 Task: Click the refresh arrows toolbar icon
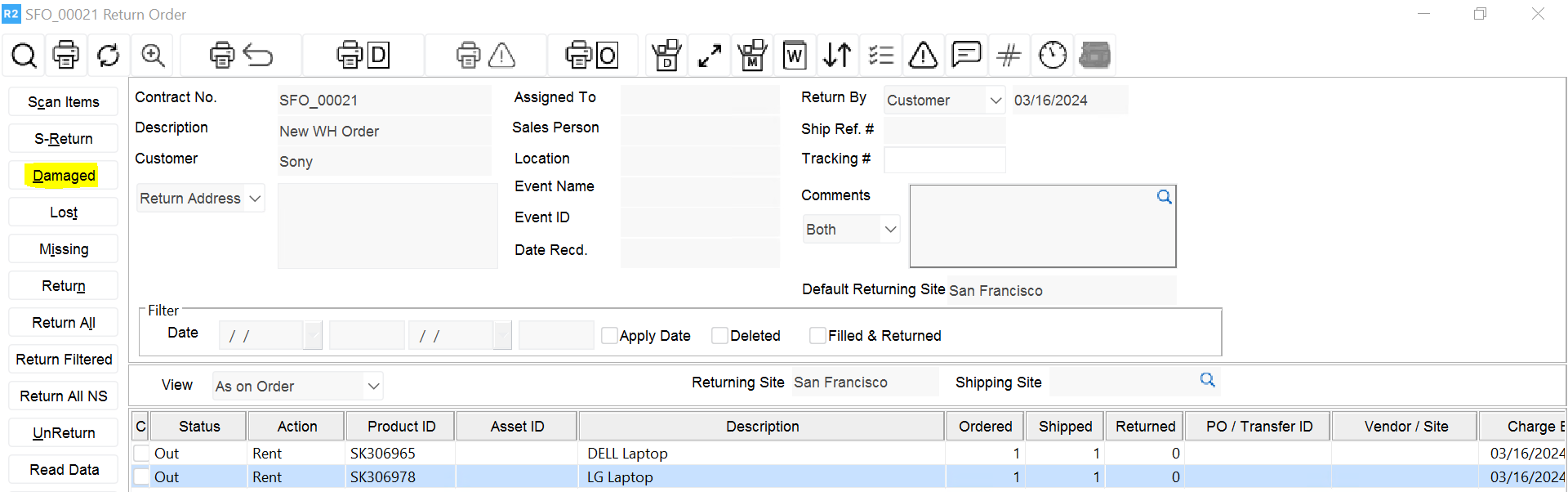click(x=108, y=56)
